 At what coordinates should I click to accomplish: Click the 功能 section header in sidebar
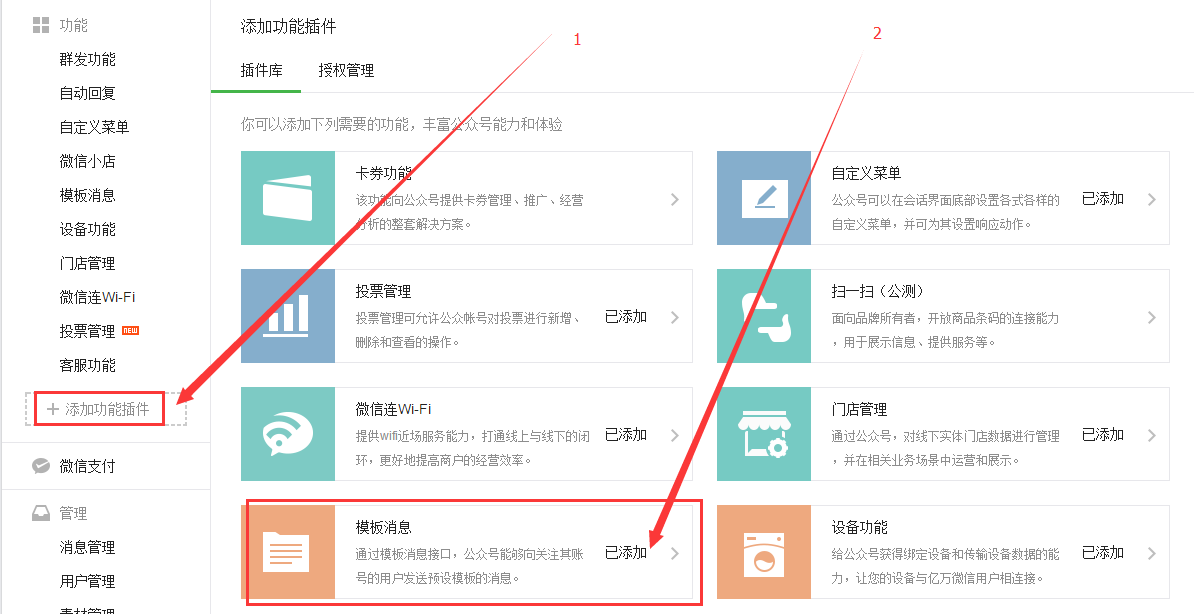coord(74,26)
